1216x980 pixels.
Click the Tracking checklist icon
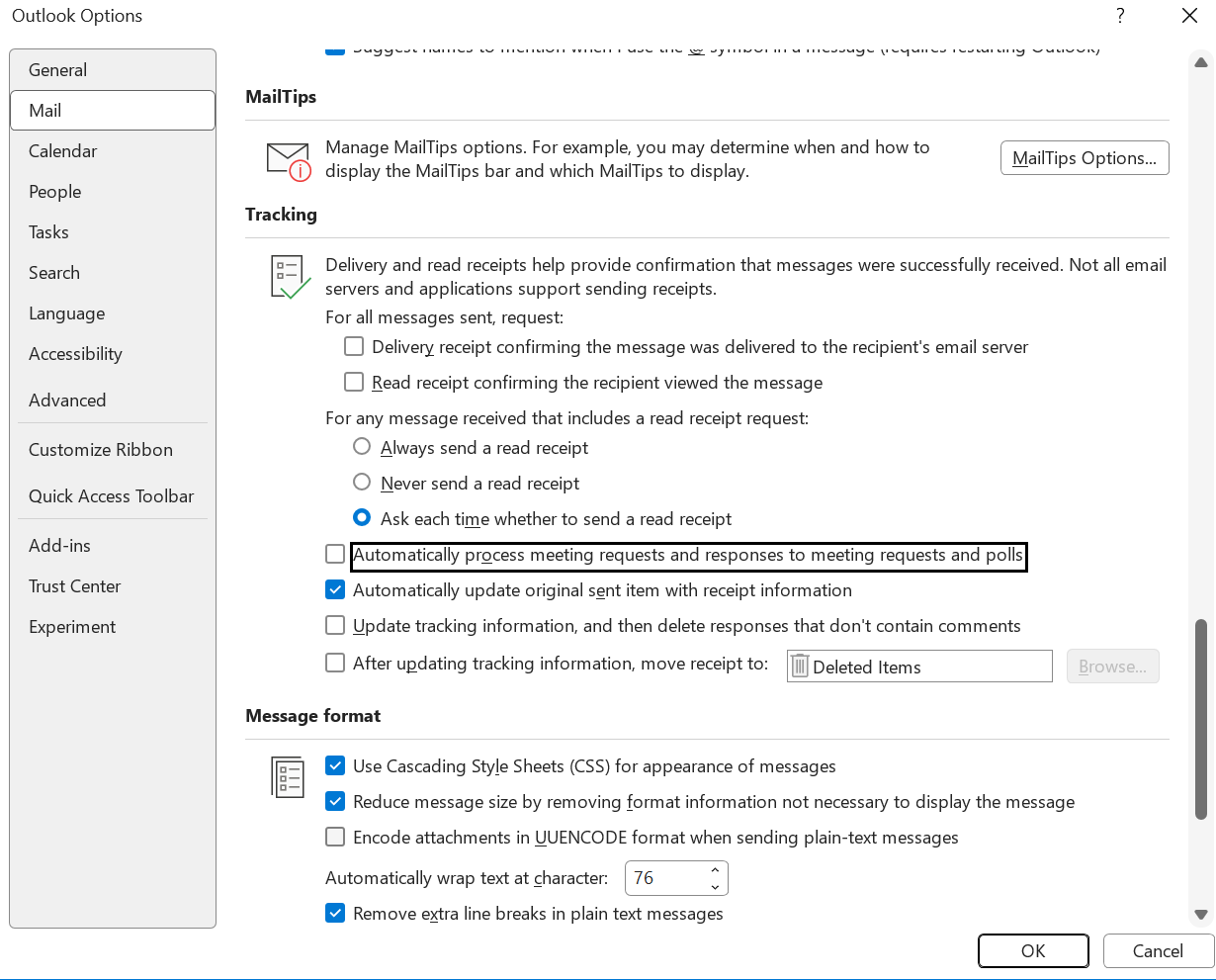click(290, 278)
